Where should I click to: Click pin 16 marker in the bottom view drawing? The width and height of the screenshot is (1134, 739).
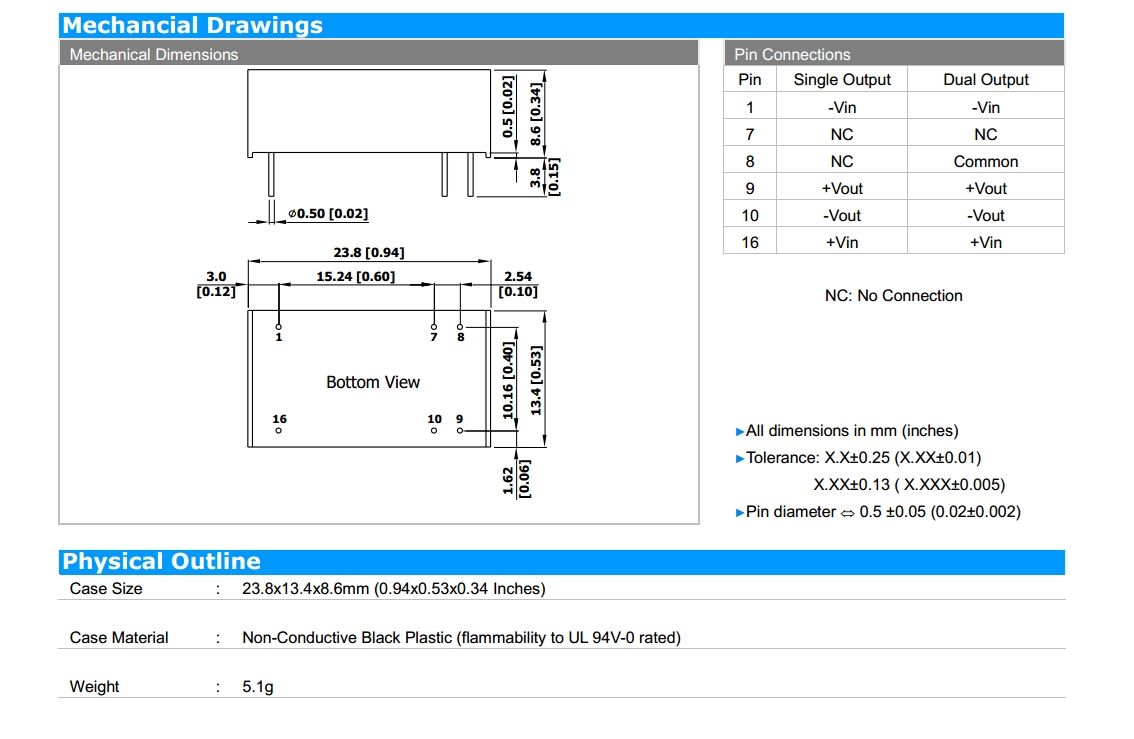279,430
